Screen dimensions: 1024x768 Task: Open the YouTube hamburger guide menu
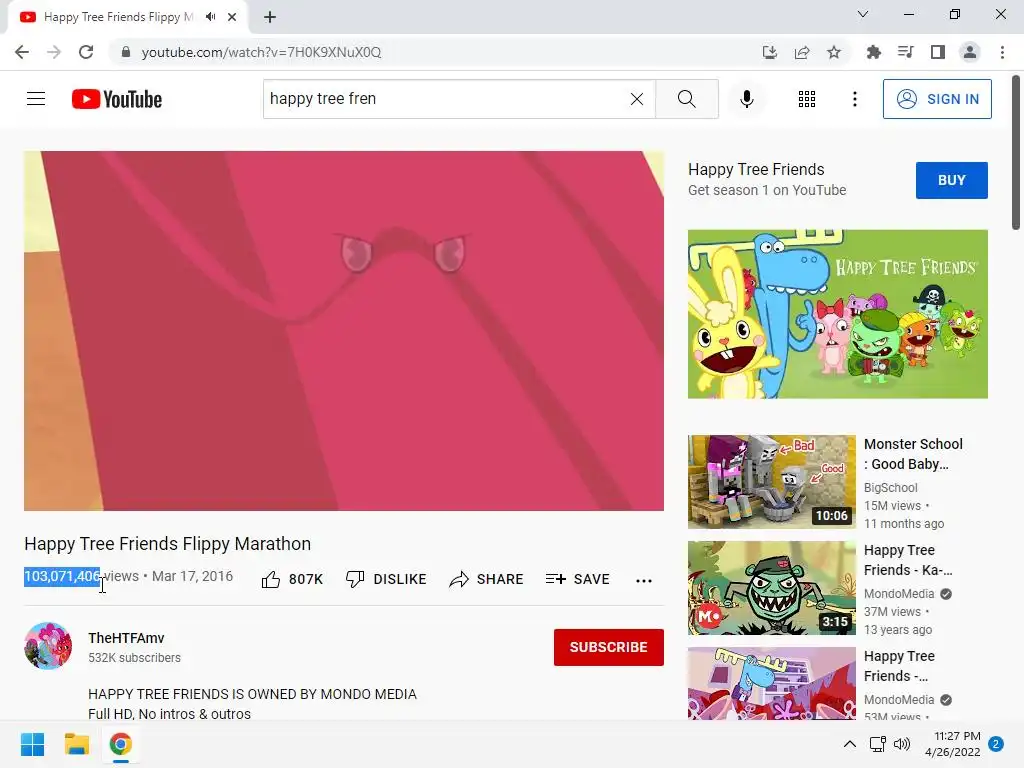[x=36, y=99]
